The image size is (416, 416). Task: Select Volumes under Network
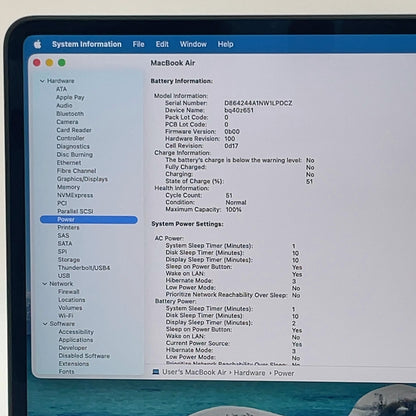click(70, 308)
